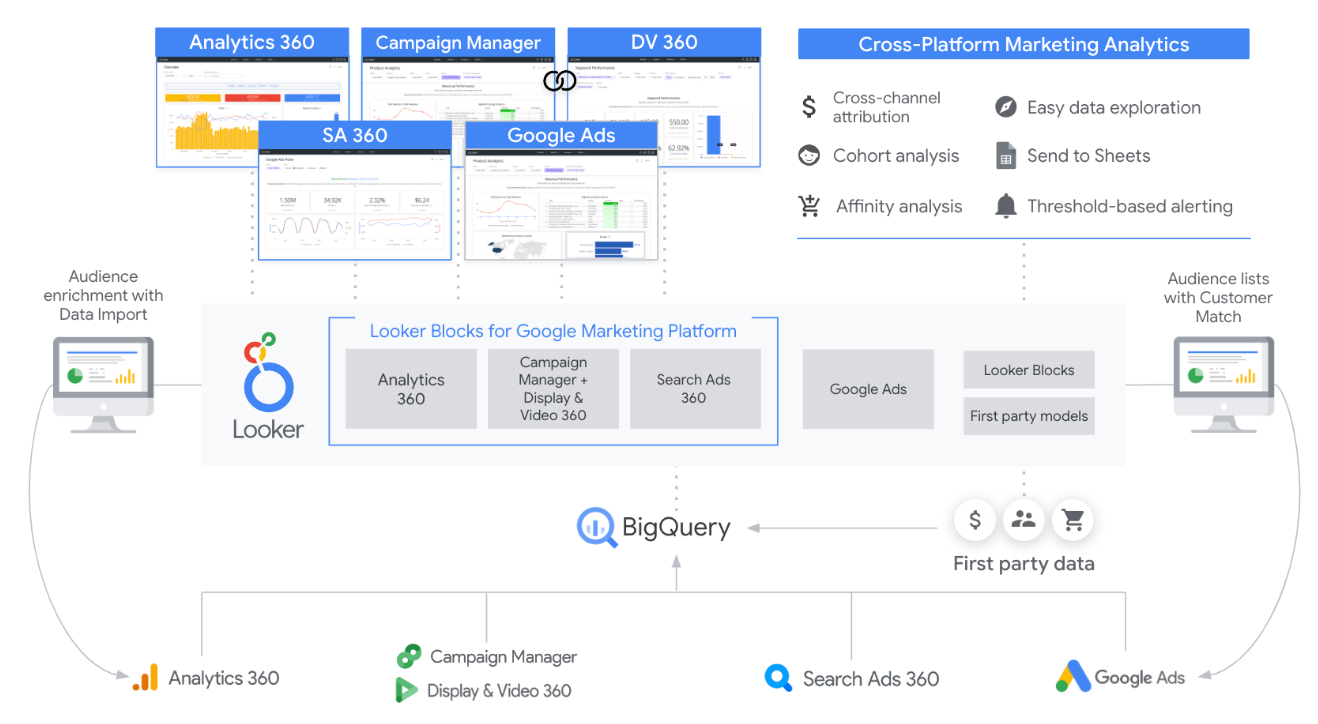Click the First party data label

pyautogui.click(x=1024, y=564)
